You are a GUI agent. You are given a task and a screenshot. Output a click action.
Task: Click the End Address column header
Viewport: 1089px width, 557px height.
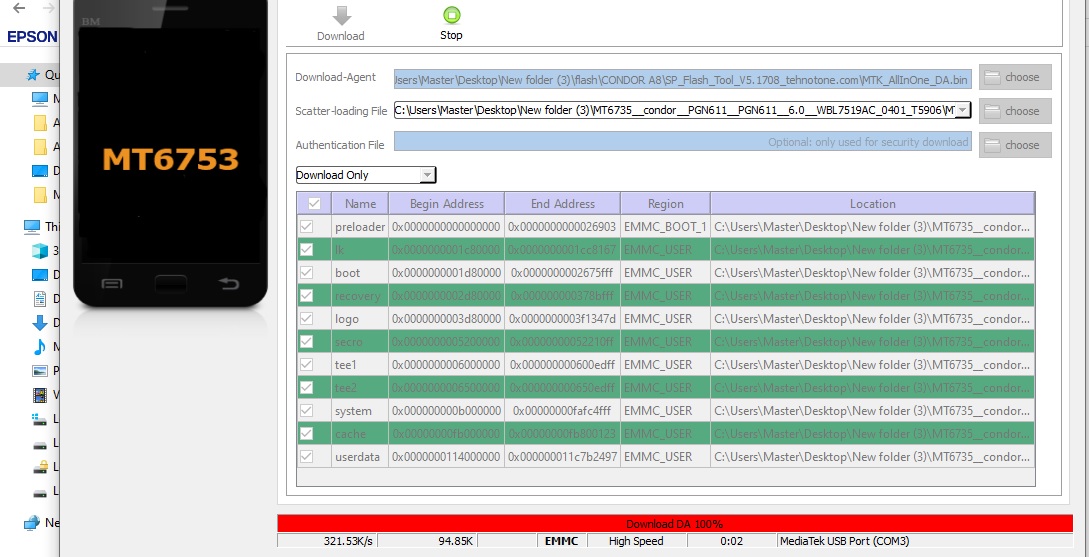[563, 203]
